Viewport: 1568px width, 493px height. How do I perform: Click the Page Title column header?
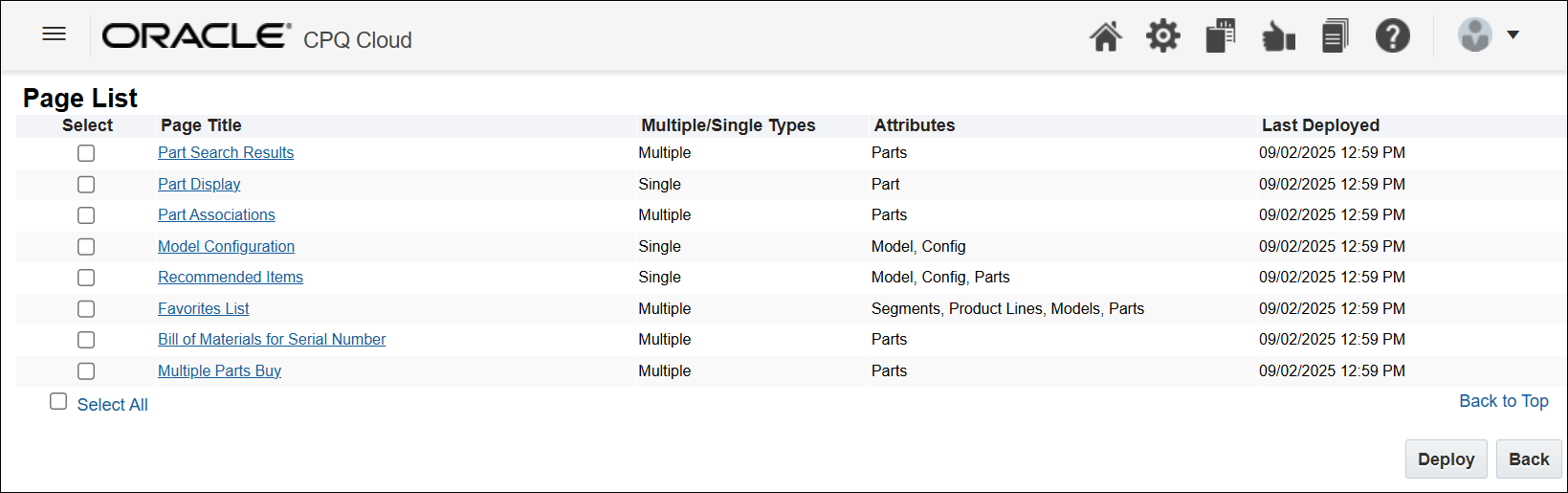(201, 125)
